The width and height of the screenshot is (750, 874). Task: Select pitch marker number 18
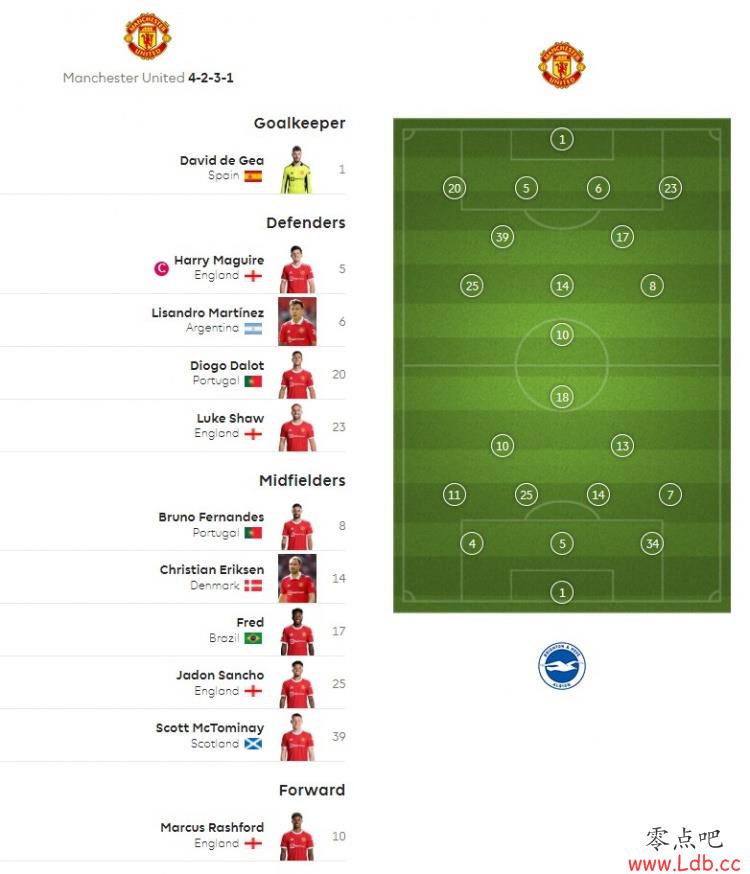(x=562, y=397)
